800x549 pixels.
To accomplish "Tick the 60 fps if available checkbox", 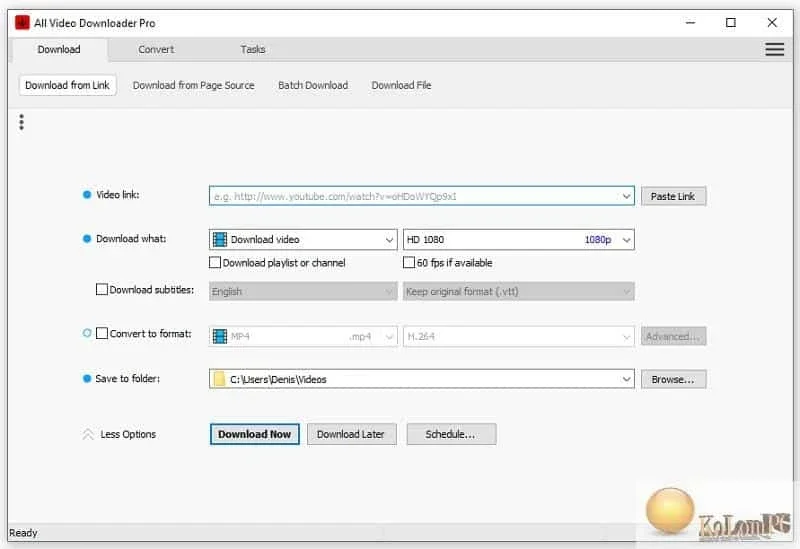I will click(x=409, y=262).
